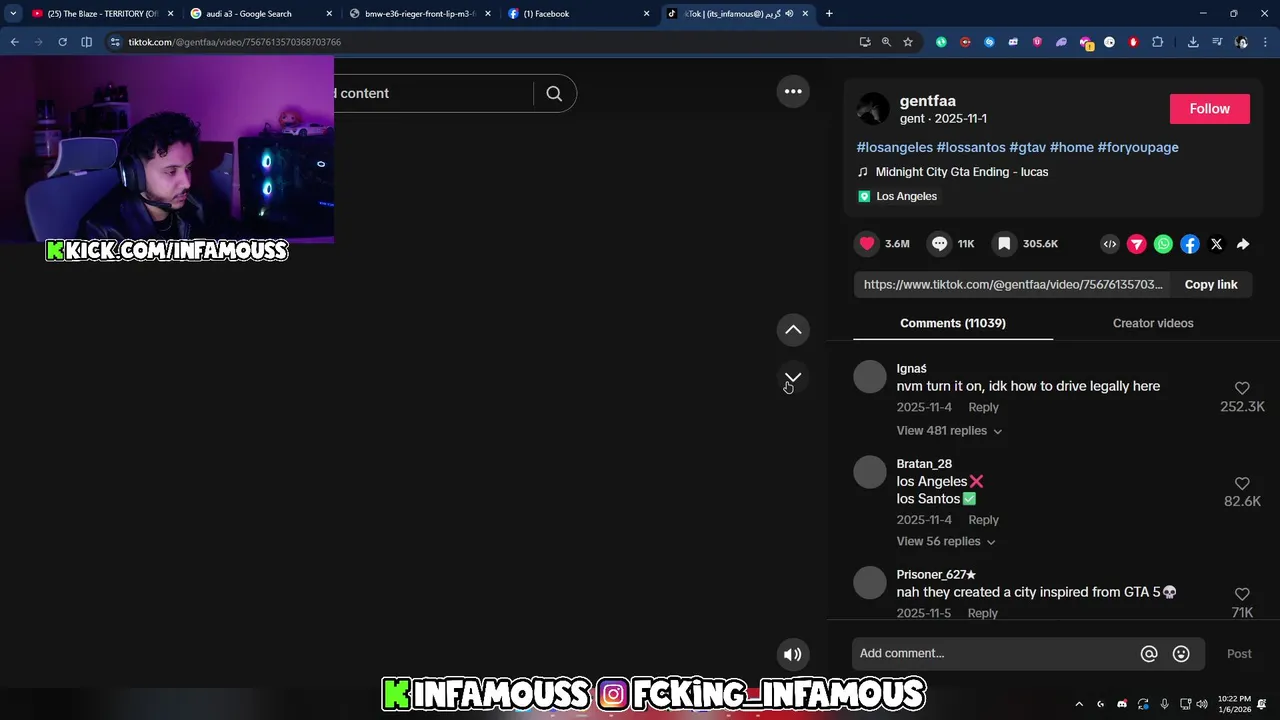Send to friends via red paper-plane icon
The image size is (1280, 720).
click(1137, 244)
